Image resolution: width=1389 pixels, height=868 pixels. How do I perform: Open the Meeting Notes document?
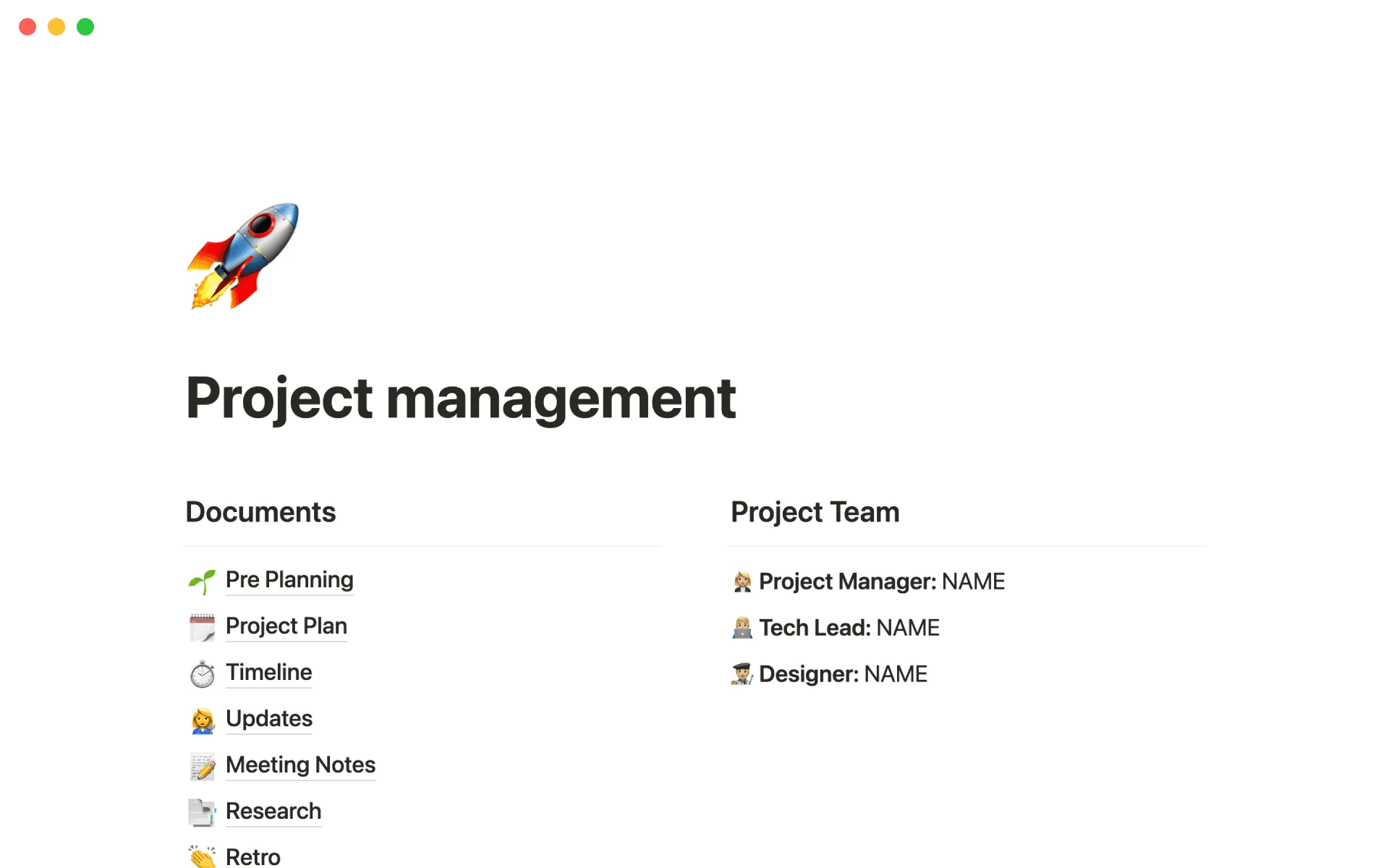299,764
